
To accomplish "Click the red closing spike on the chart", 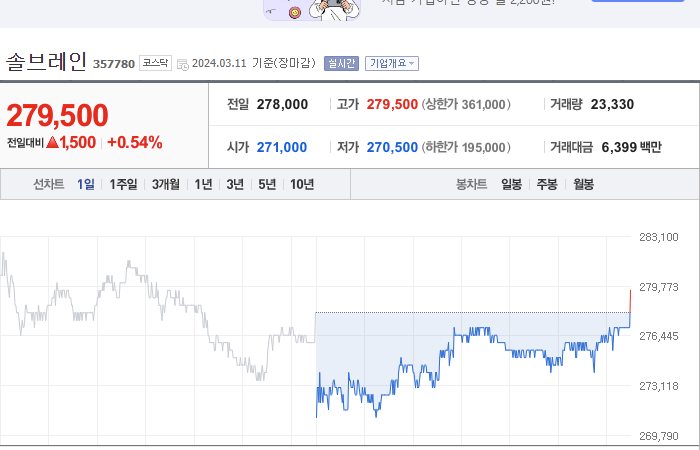I will (x=630, y=301).
